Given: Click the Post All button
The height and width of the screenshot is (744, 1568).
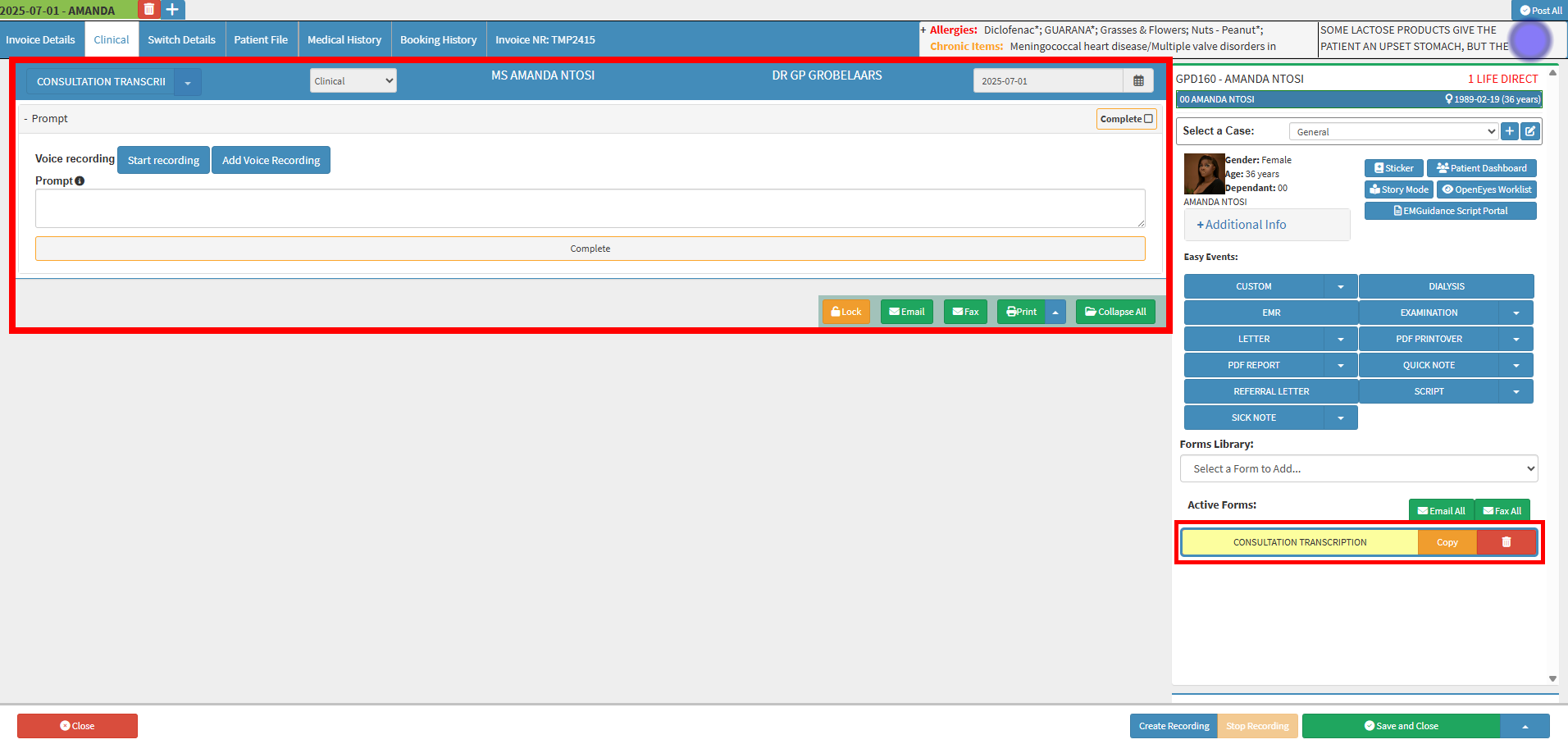Looking at the screenshot, I should [x=1540, y=11].
